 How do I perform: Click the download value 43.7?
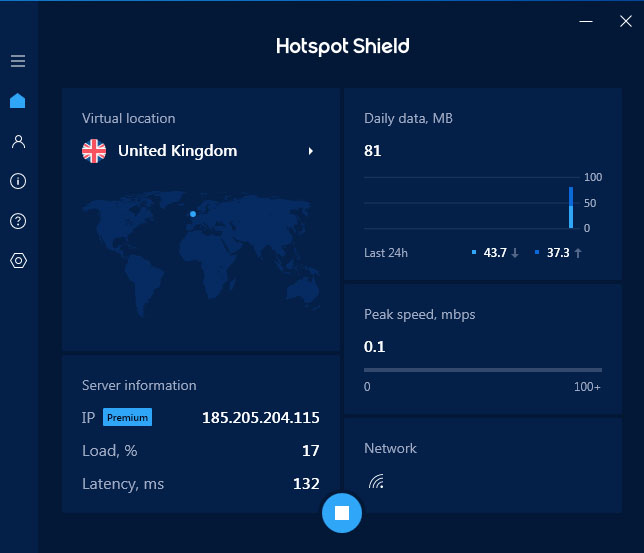click(x=495, y=253)
